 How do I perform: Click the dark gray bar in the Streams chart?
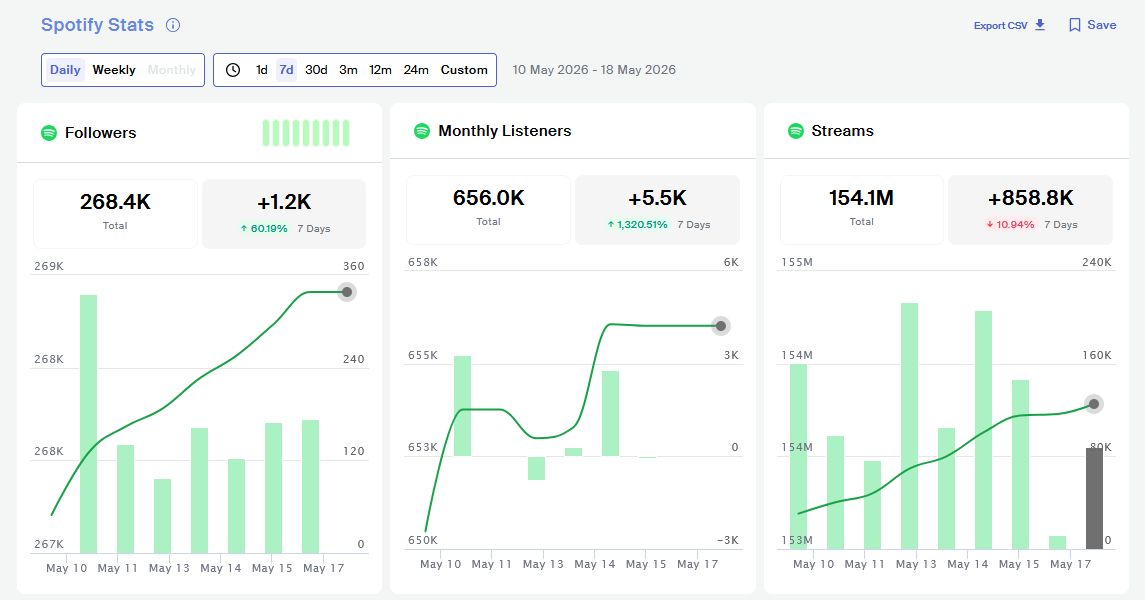(1094, 498)
